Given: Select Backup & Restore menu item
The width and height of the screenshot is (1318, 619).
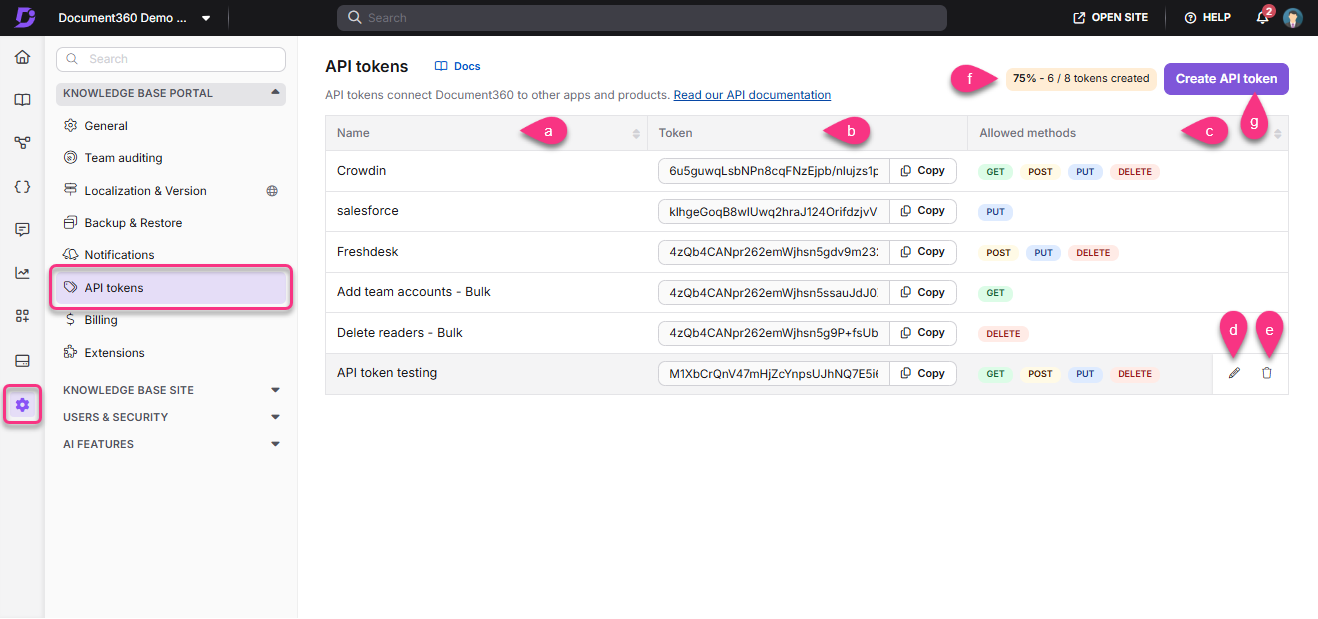Looking at the screenshot, I should click(133, 223).
